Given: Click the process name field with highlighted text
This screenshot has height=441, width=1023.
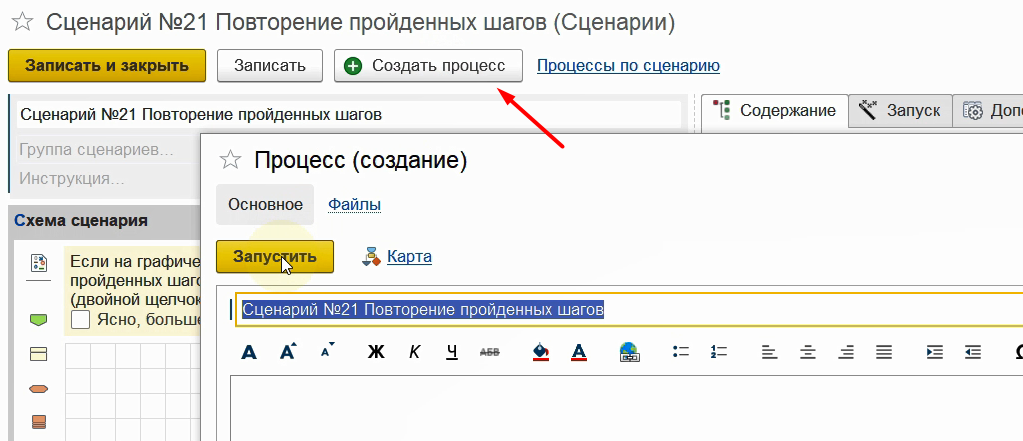Looking at the screenshot, I should tap(630, 309).
